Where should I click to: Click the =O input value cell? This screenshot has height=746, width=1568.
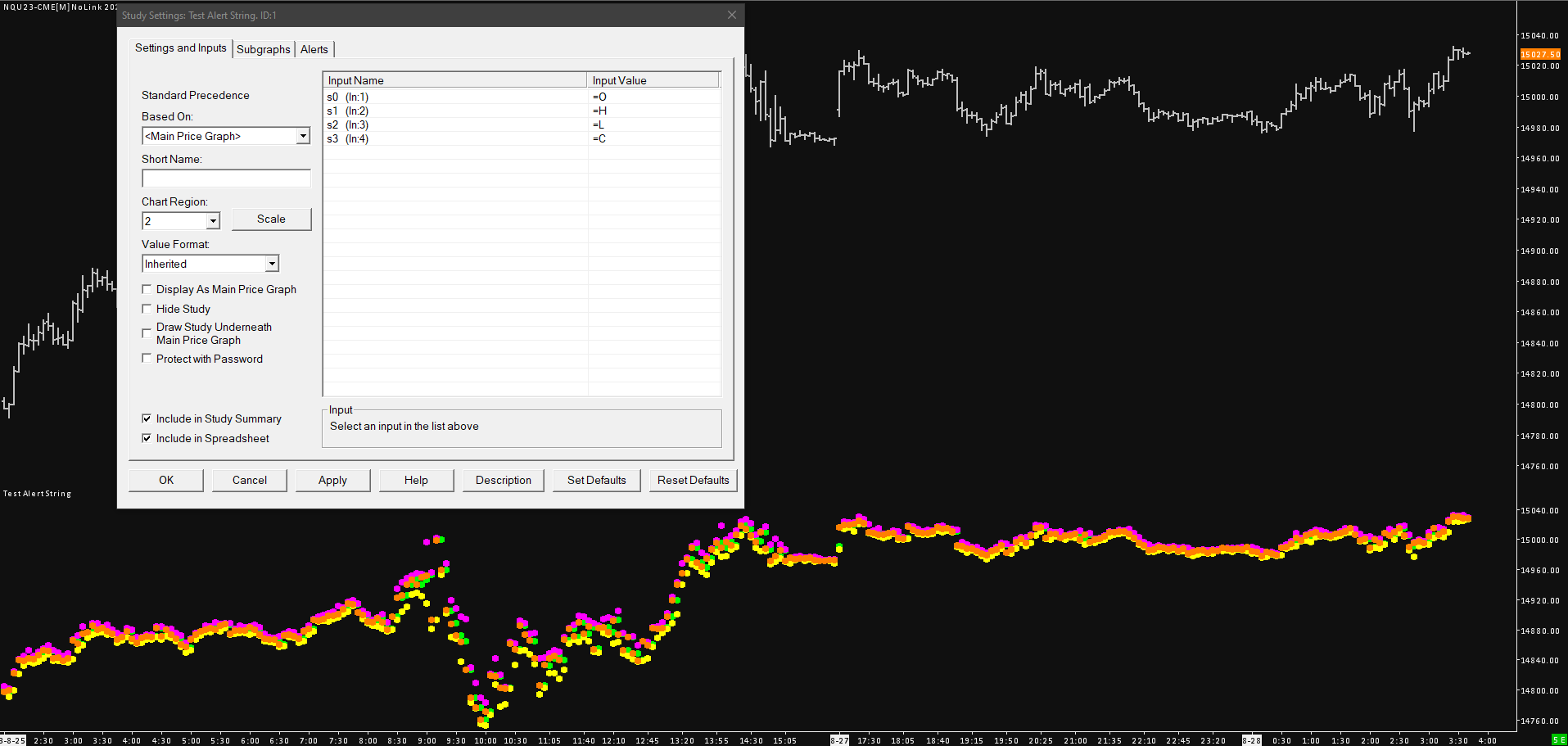[654, 97]
